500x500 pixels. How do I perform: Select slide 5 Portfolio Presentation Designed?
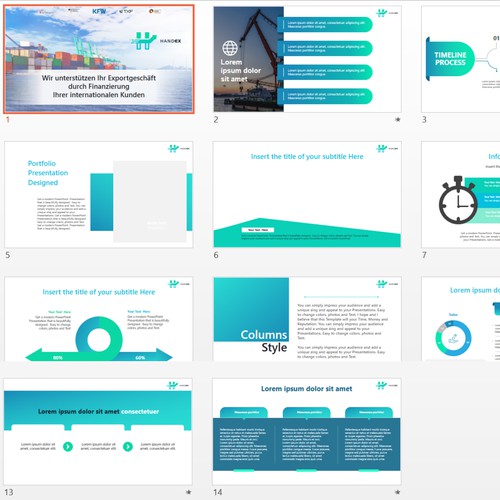click(x=99, y=195)
